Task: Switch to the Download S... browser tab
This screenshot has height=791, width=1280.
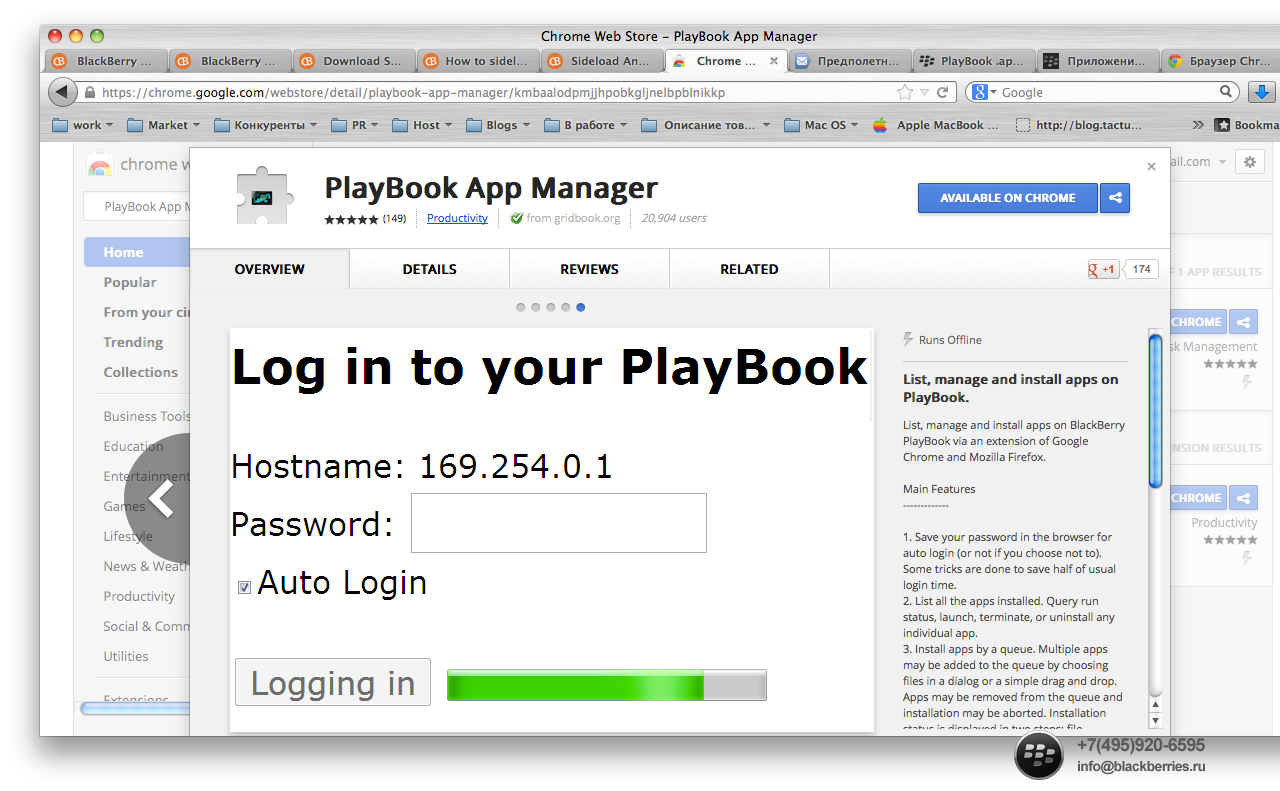Action: 354,61
